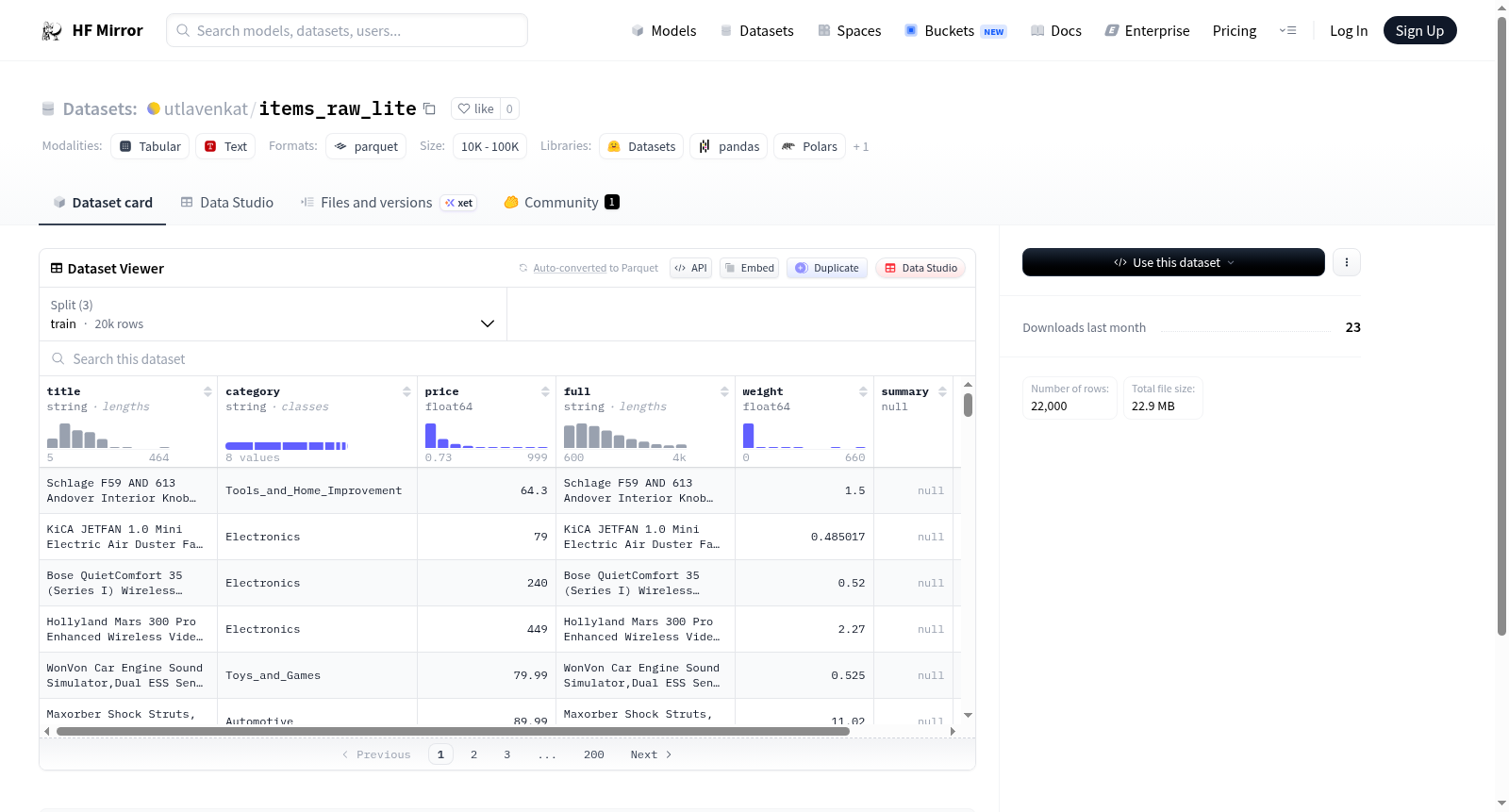Go to Models in the navigation

664,31
